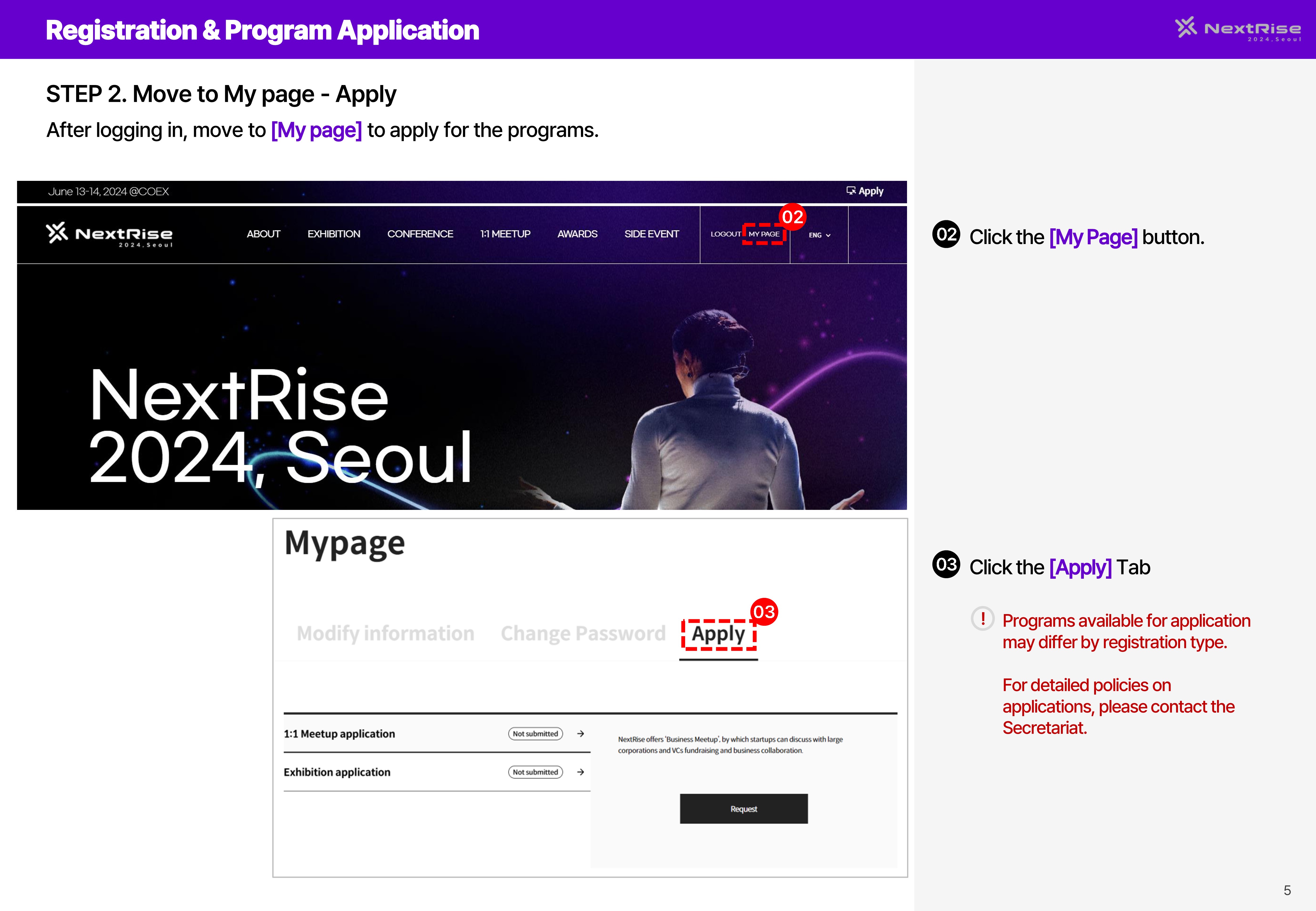Select AWARDS in the navigation bar
The image size is (1316, 911).
[577, 234]
